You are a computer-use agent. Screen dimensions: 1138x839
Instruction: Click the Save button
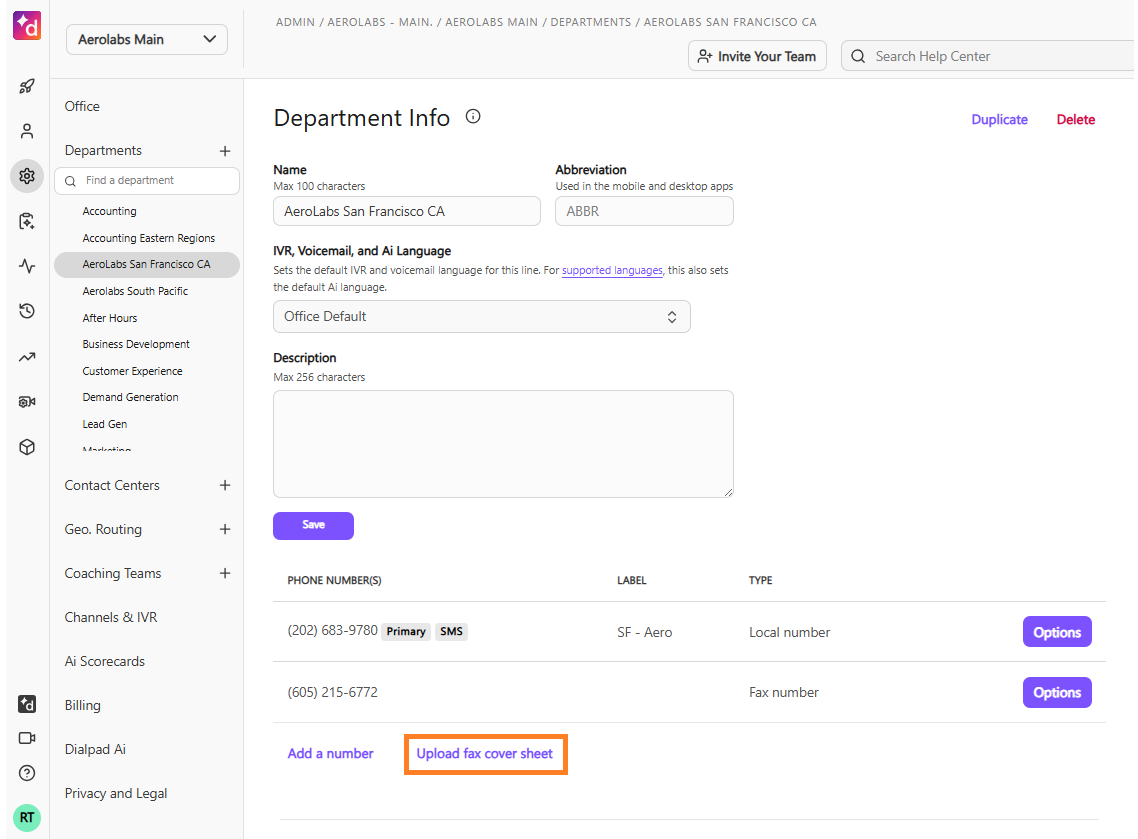click(314, 525)
